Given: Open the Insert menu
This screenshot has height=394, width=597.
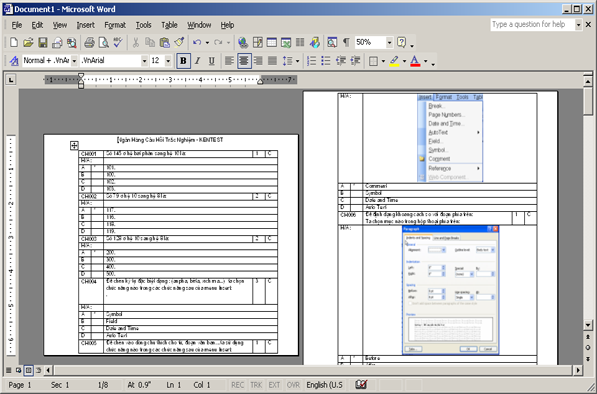Looking at the screenshot, I should [86, 25].
